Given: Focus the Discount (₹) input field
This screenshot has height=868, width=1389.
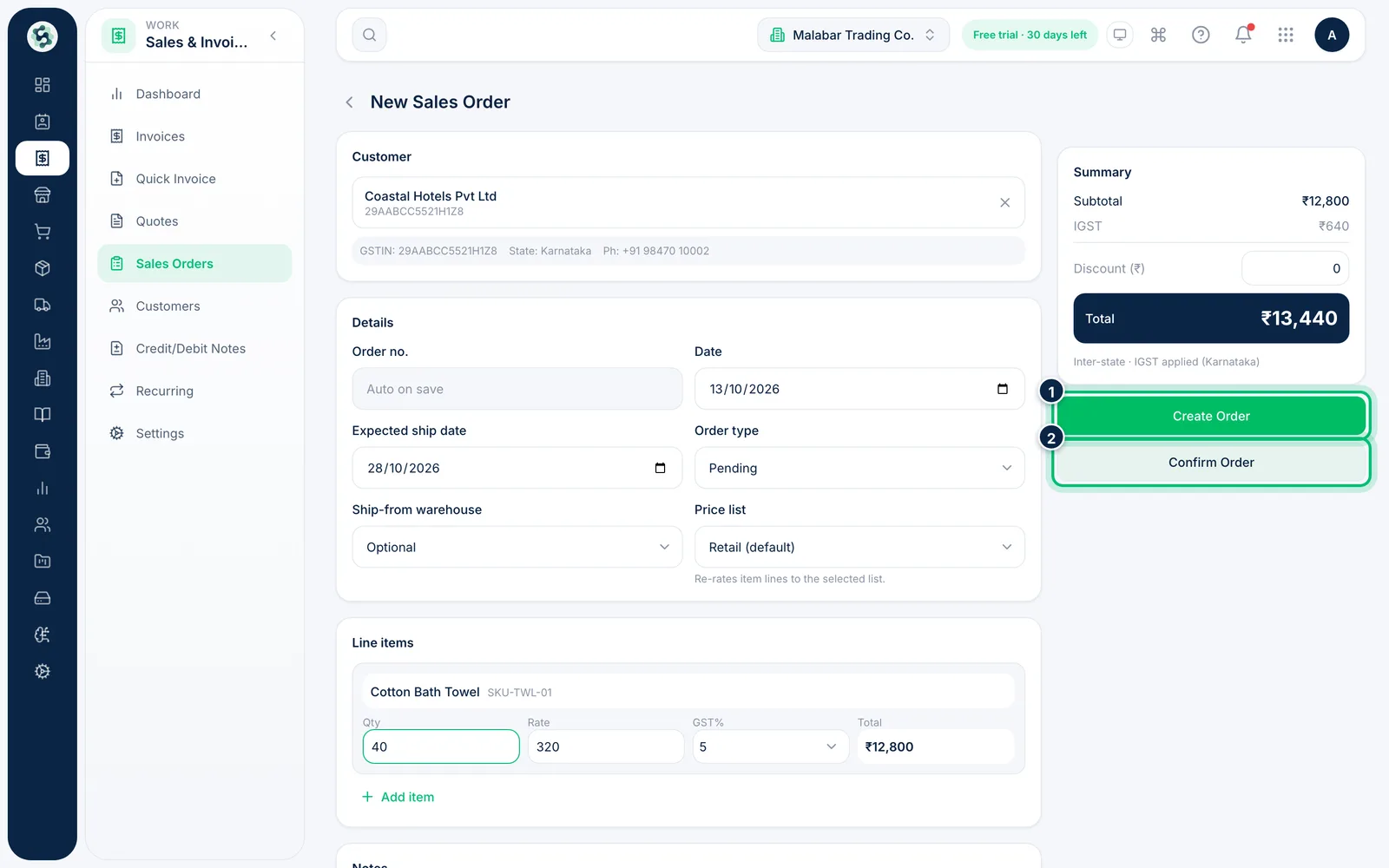Looking at the screenshot, I should [x=1295, y=268].
